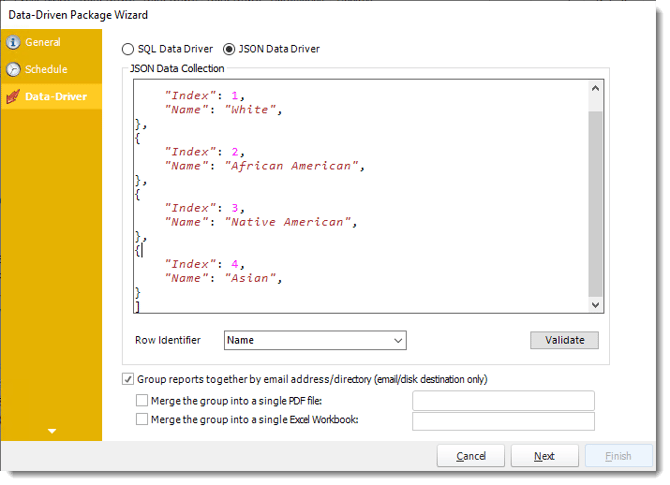Click the JSON editor scrollbar thumb
Image resolution: width=670 pixels, height=485 pixels.
coord(595,204)
